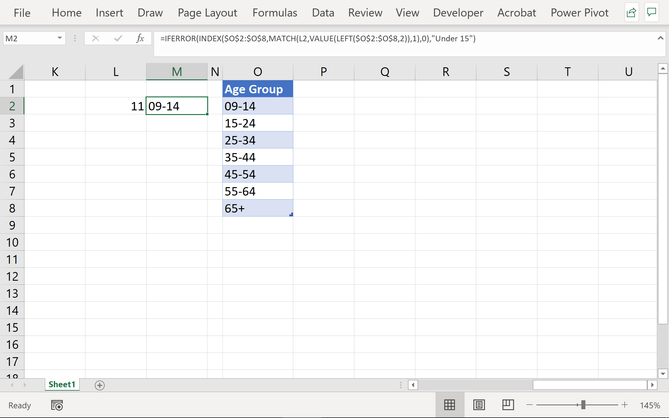Click the vertical scrollbar down arrow
This screenshot has width=669, height=418.
[663, 374]
